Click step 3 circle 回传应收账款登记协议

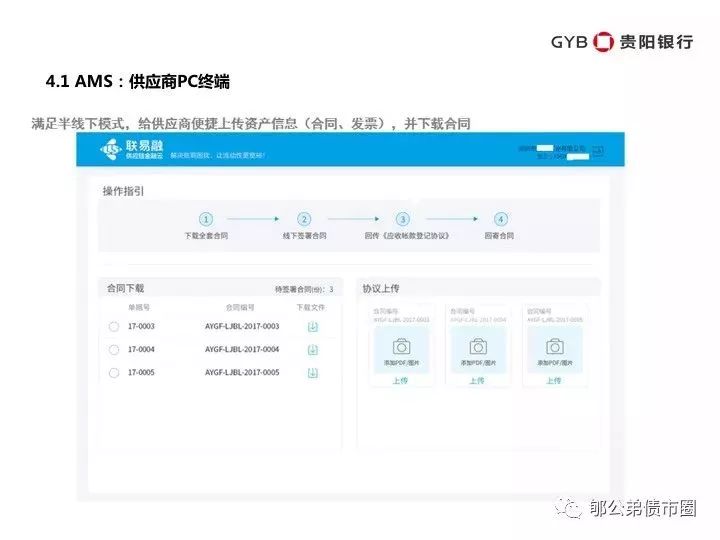[x=403, y=219]
